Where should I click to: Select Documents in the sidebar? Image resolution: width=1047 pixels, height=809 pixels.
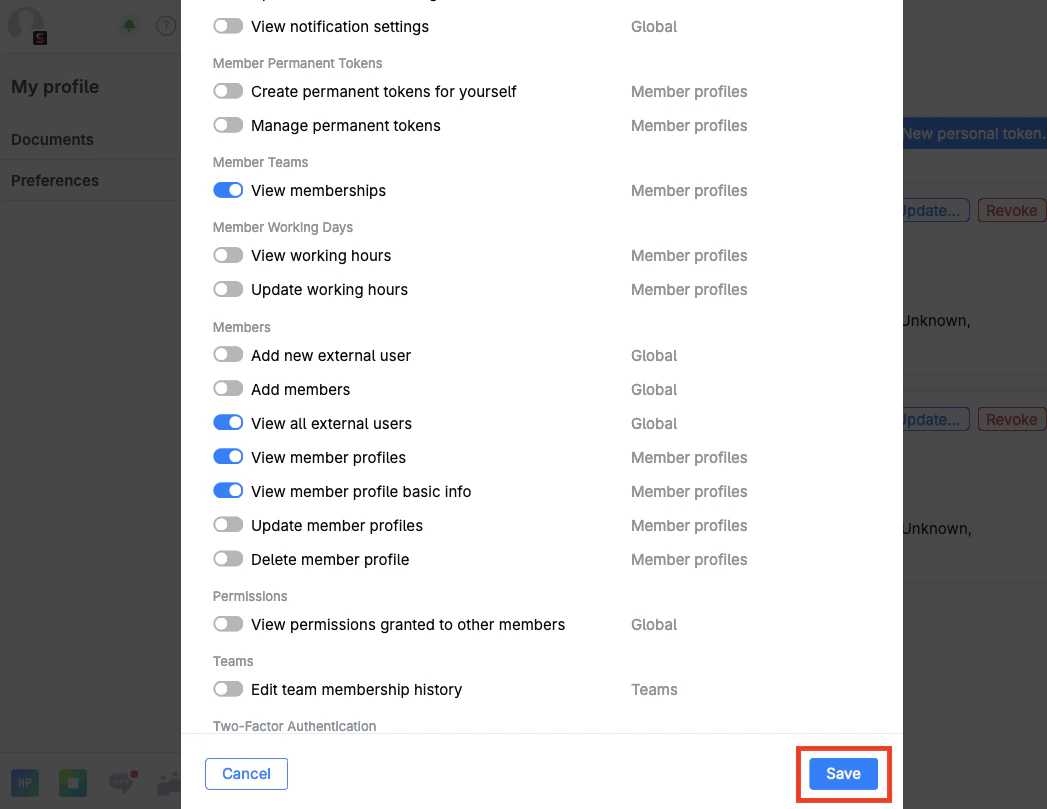(x=51, y=139)
